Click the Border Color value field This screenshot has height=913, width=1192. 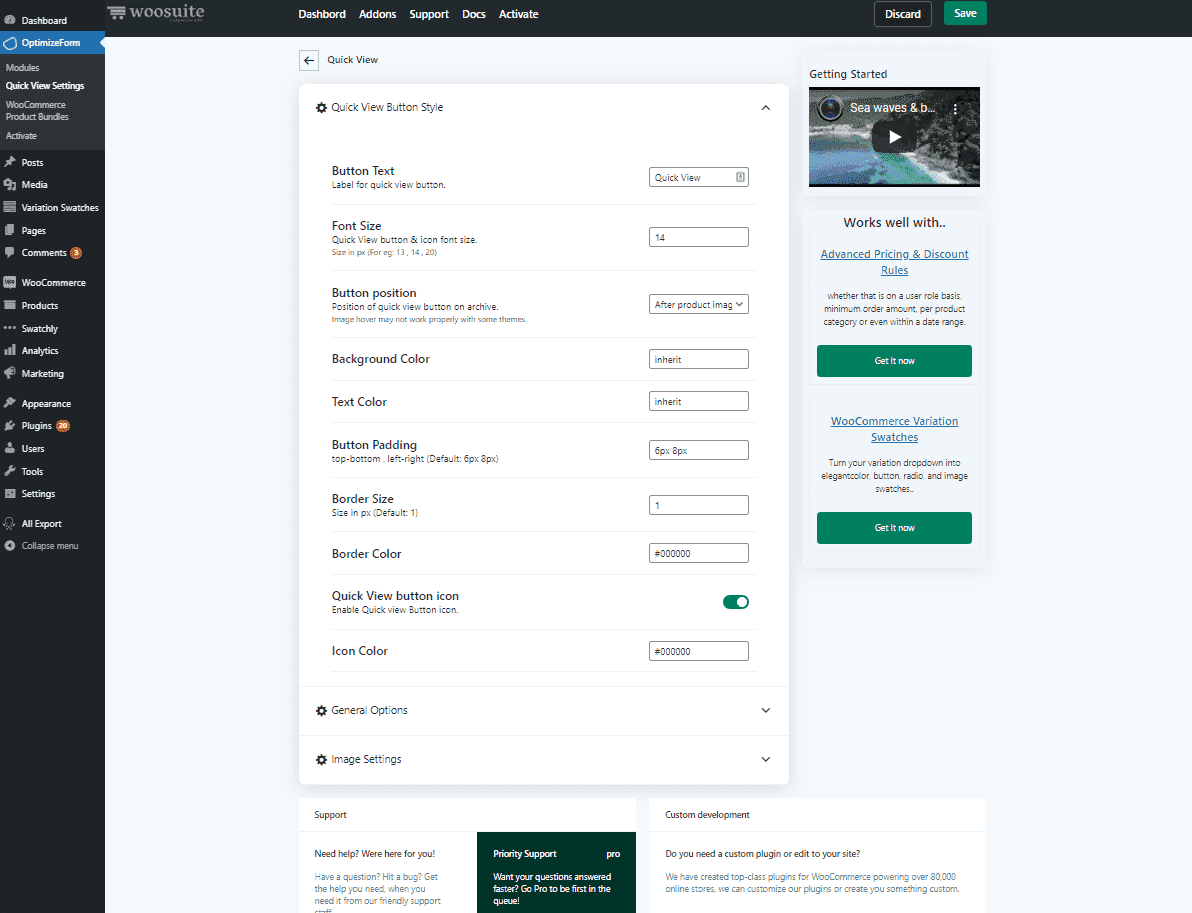[698, 553]
